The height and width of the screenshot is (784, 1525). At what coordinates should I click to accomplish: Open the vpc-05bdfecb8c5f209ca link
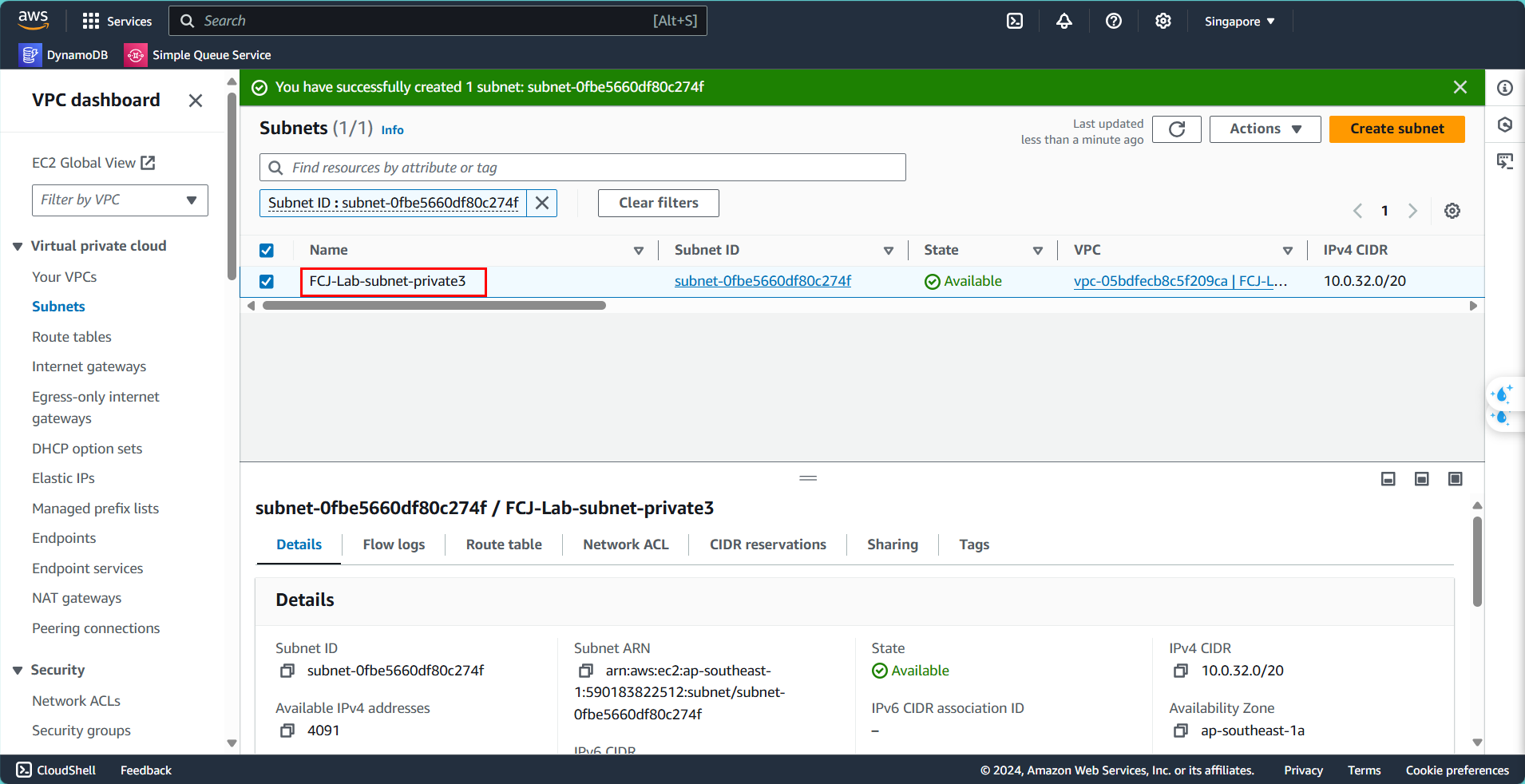[1180, 281]
